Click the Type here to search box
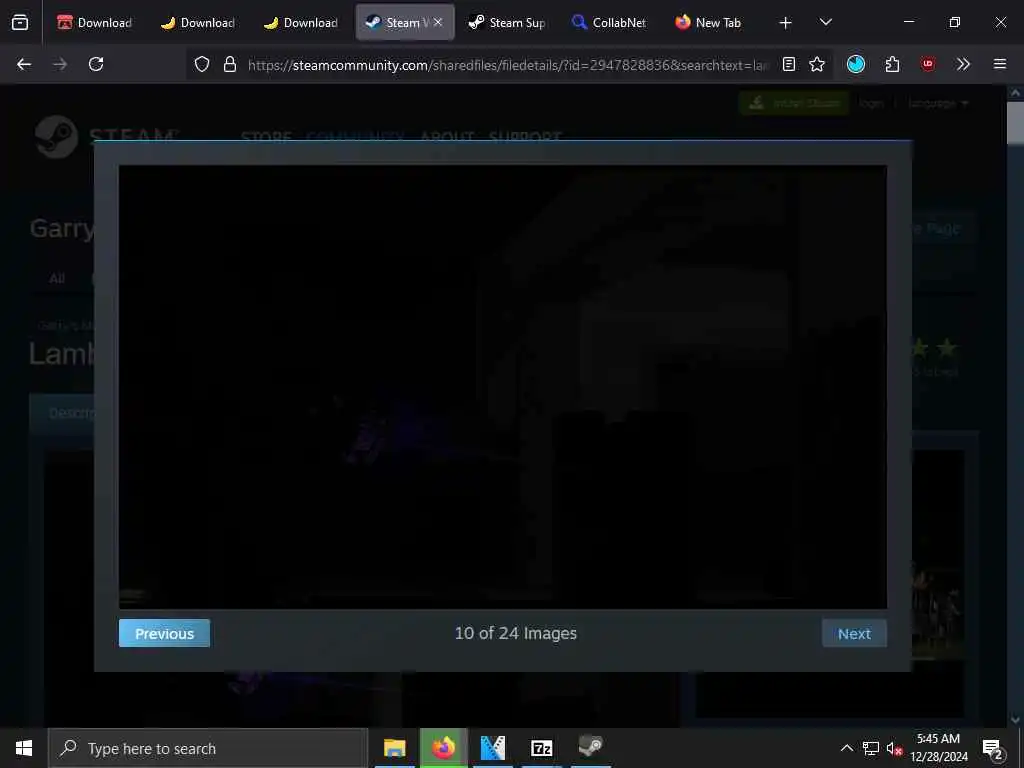Screen dimensions: 1024x768 tap(208, 748)
